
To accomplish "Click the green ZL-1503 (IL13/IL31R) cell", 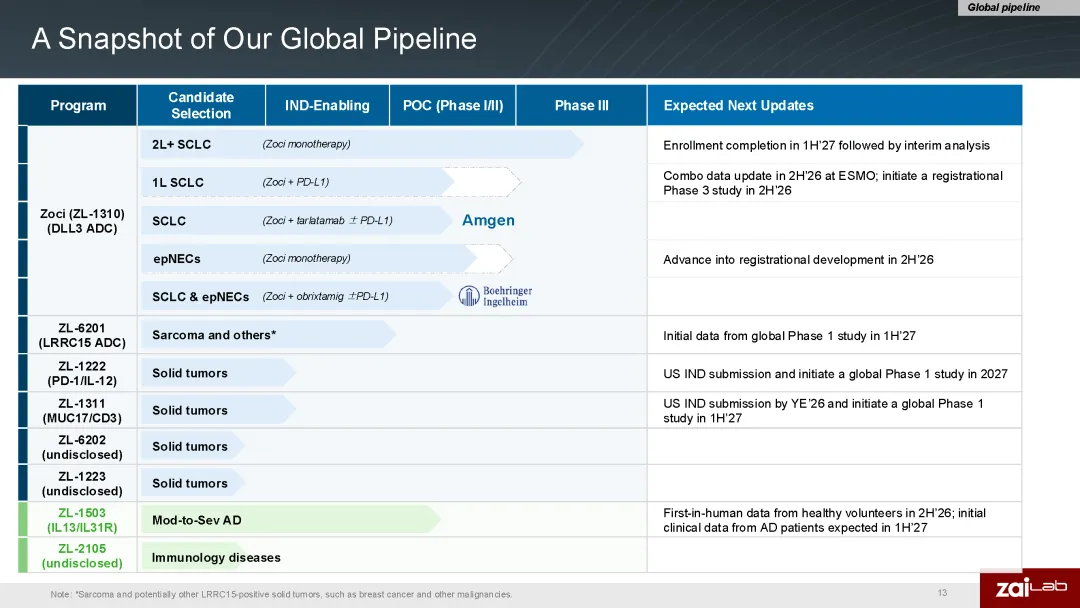I will (x=82, y=520).
